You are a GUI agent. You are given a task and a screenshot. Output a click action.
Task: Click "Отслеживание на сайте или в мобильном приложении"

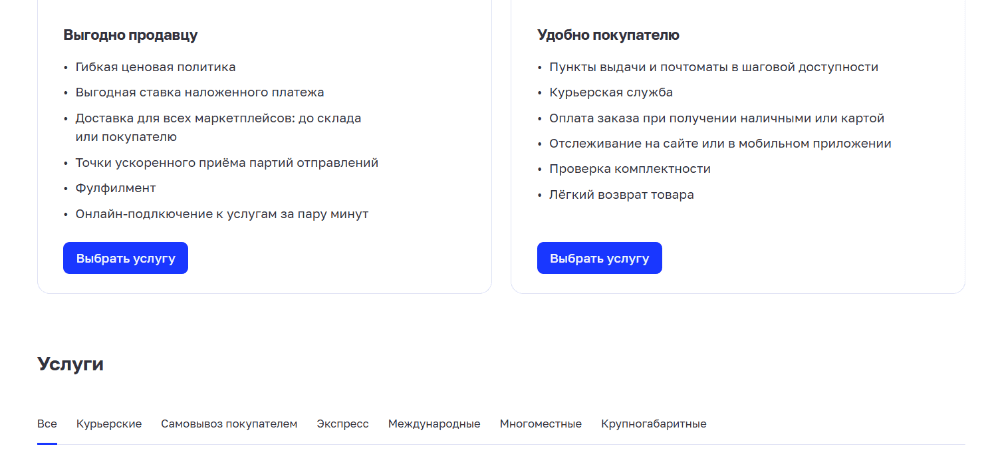coord(720,144)
